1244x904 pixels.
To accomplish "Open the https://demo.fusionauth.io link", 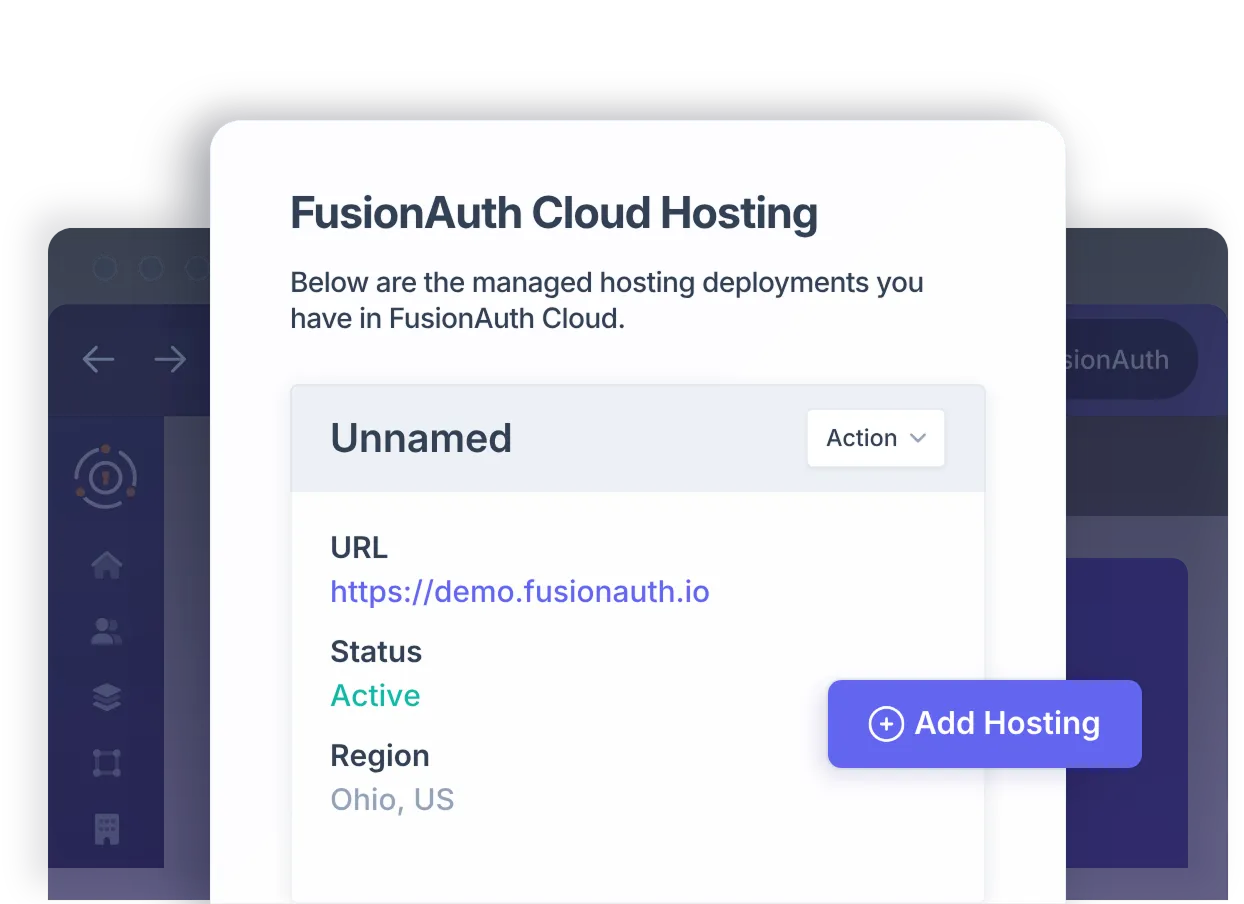I will click(520, 592).
